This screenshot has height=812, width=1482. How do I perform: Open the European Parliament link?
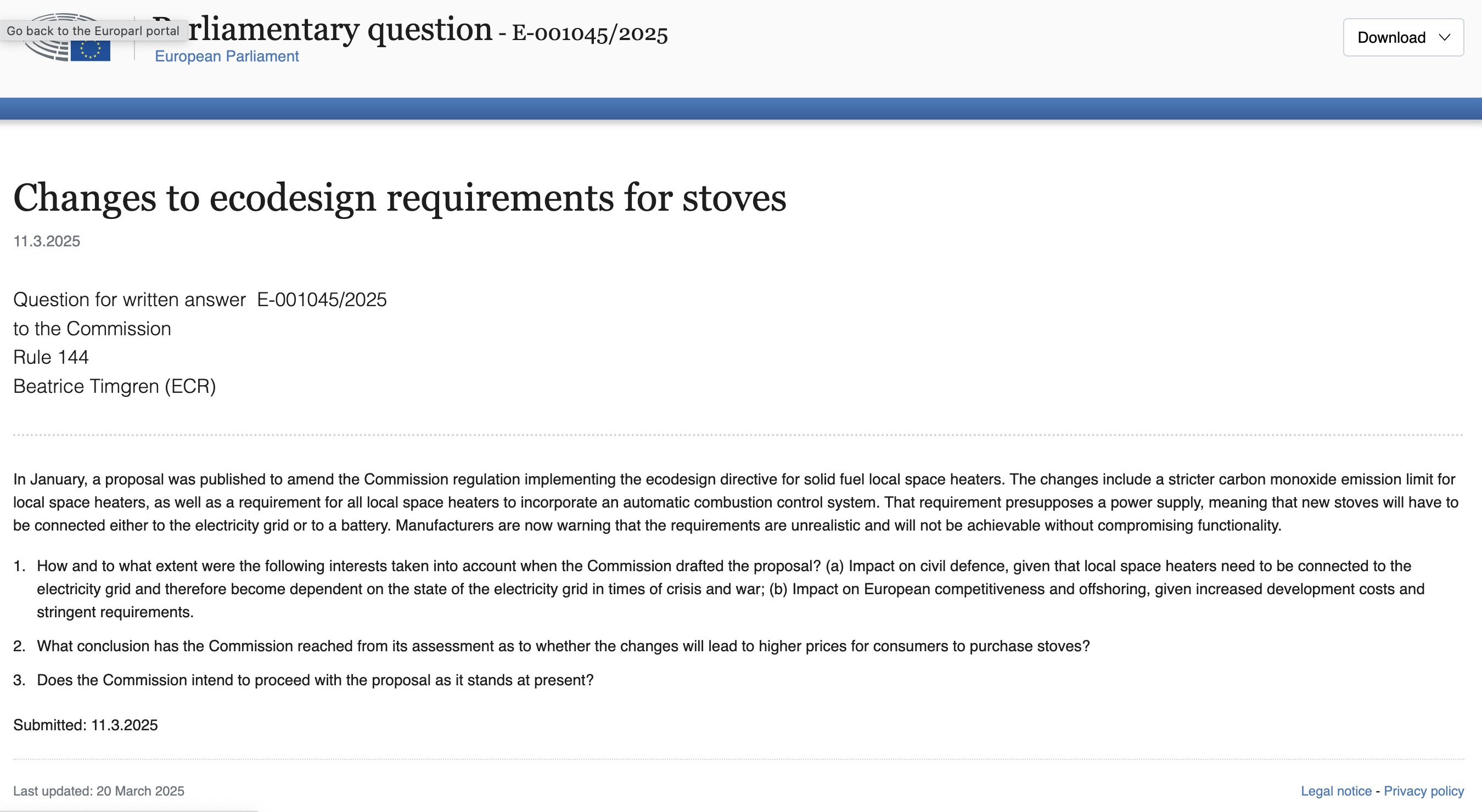227,57
